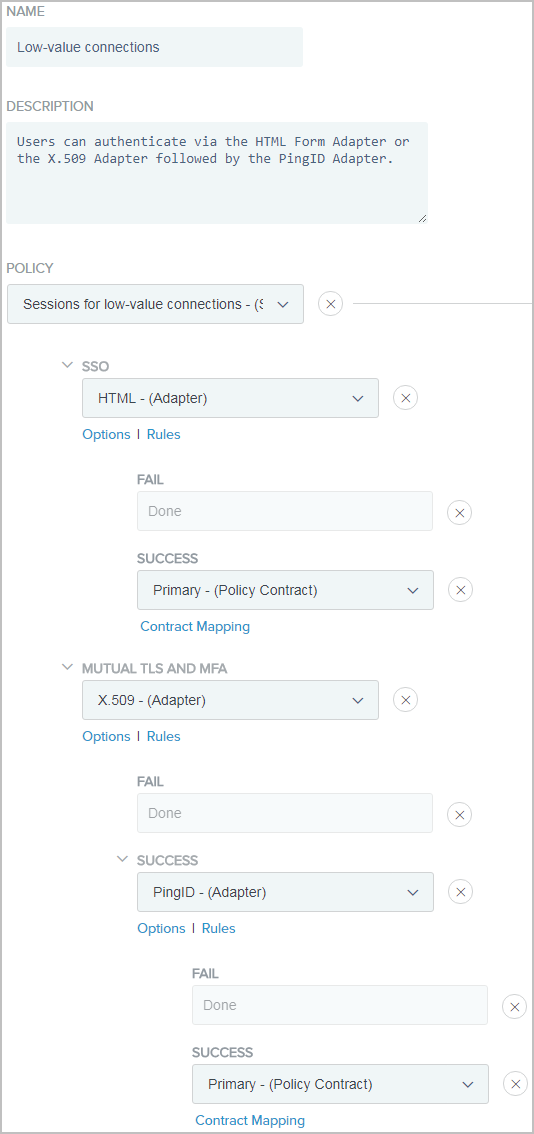Open Options for the PingID adapter

click(x=161, y=928)
